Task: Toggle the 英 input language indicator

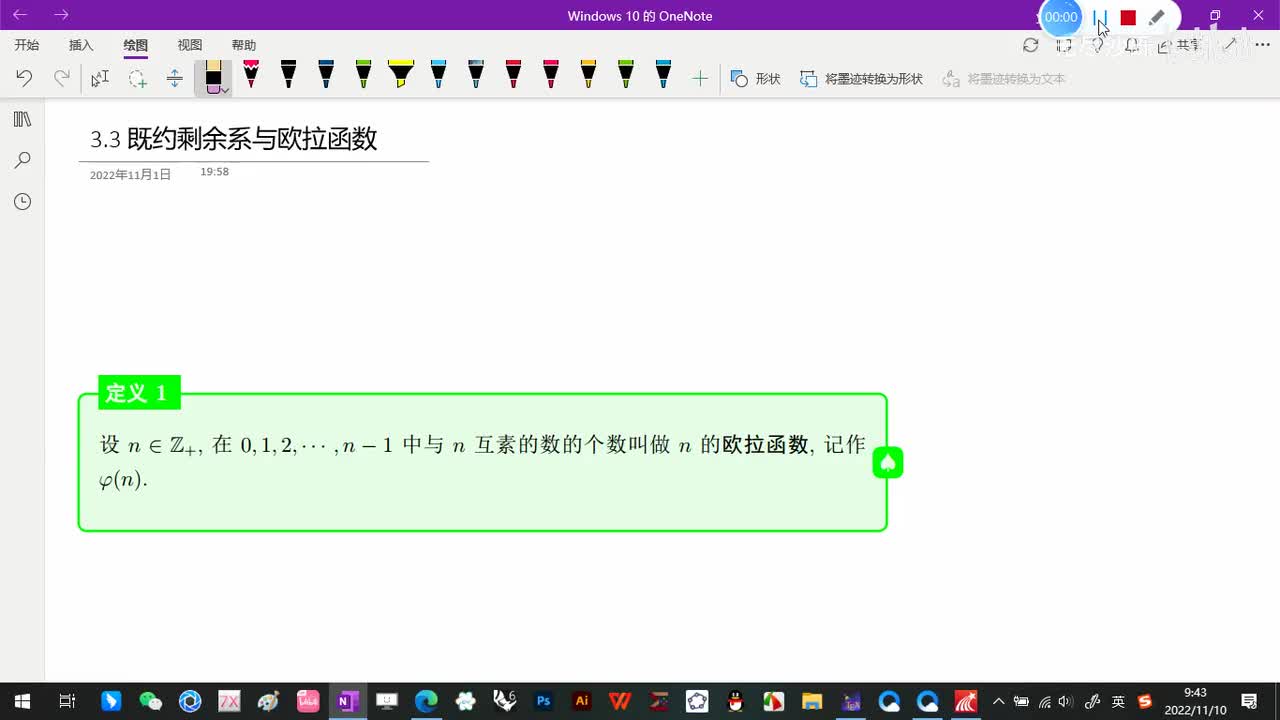Action: tap(1119, 701)
